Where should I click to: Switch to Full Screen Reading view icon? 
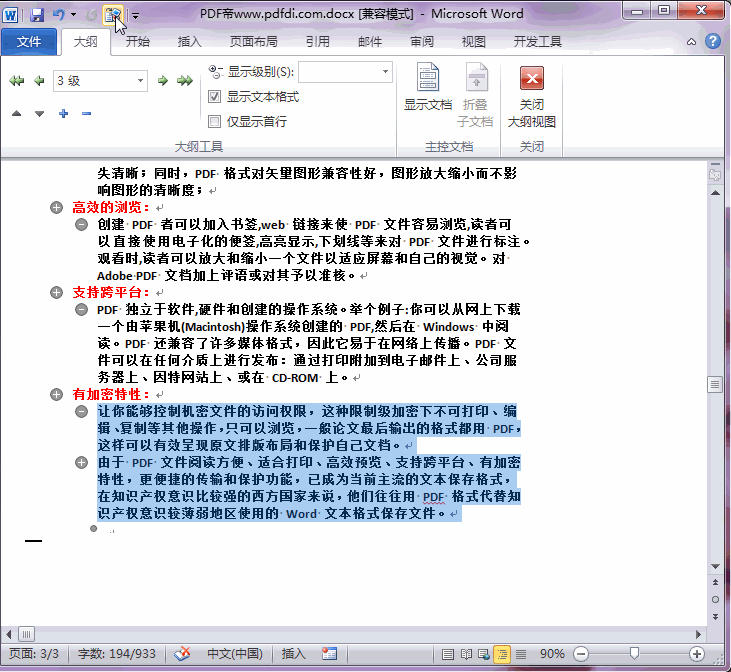click(466, 654)
